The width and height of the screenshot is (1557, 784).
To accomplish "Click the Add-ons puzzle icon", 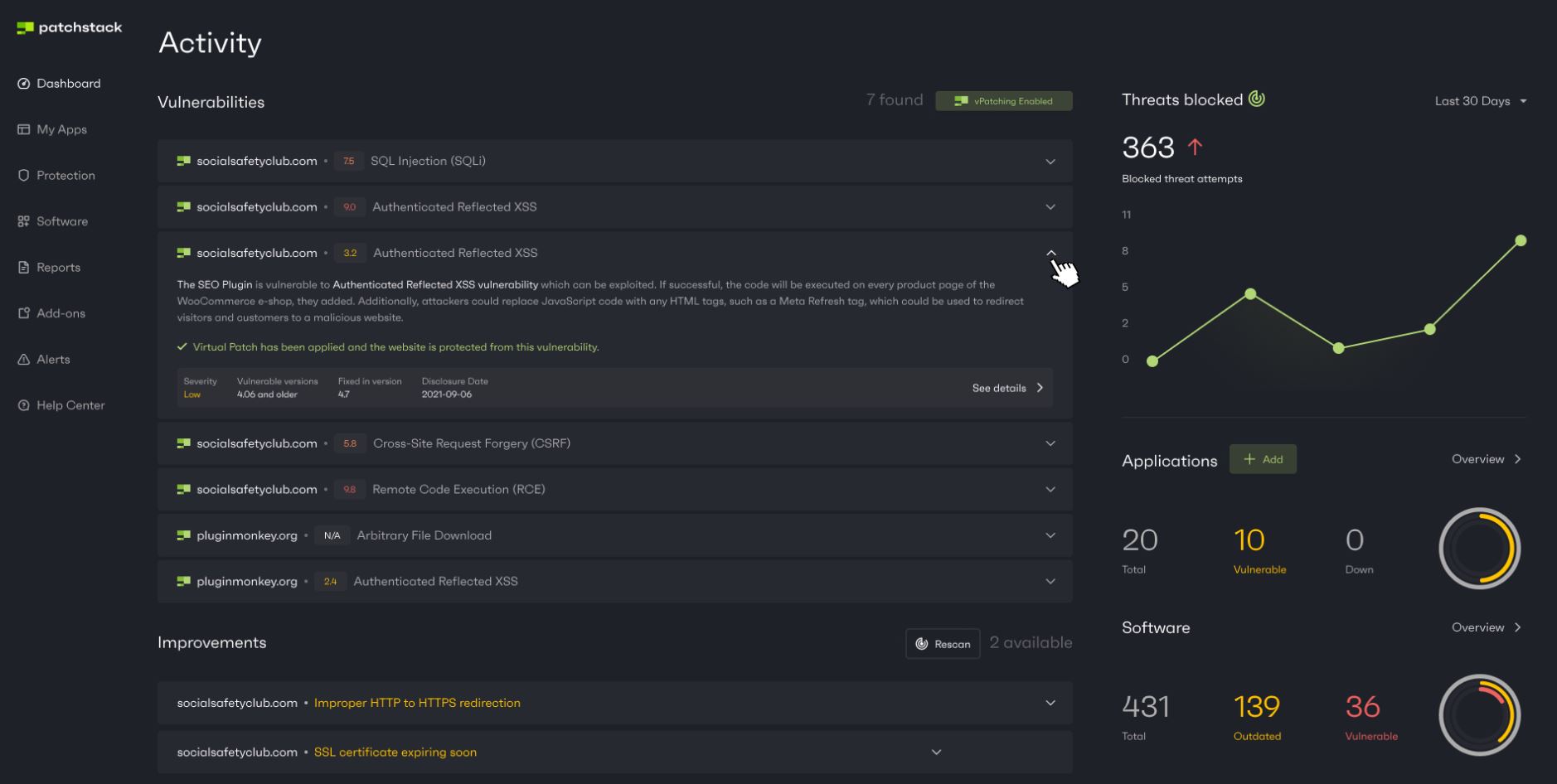I will point(23,313).
